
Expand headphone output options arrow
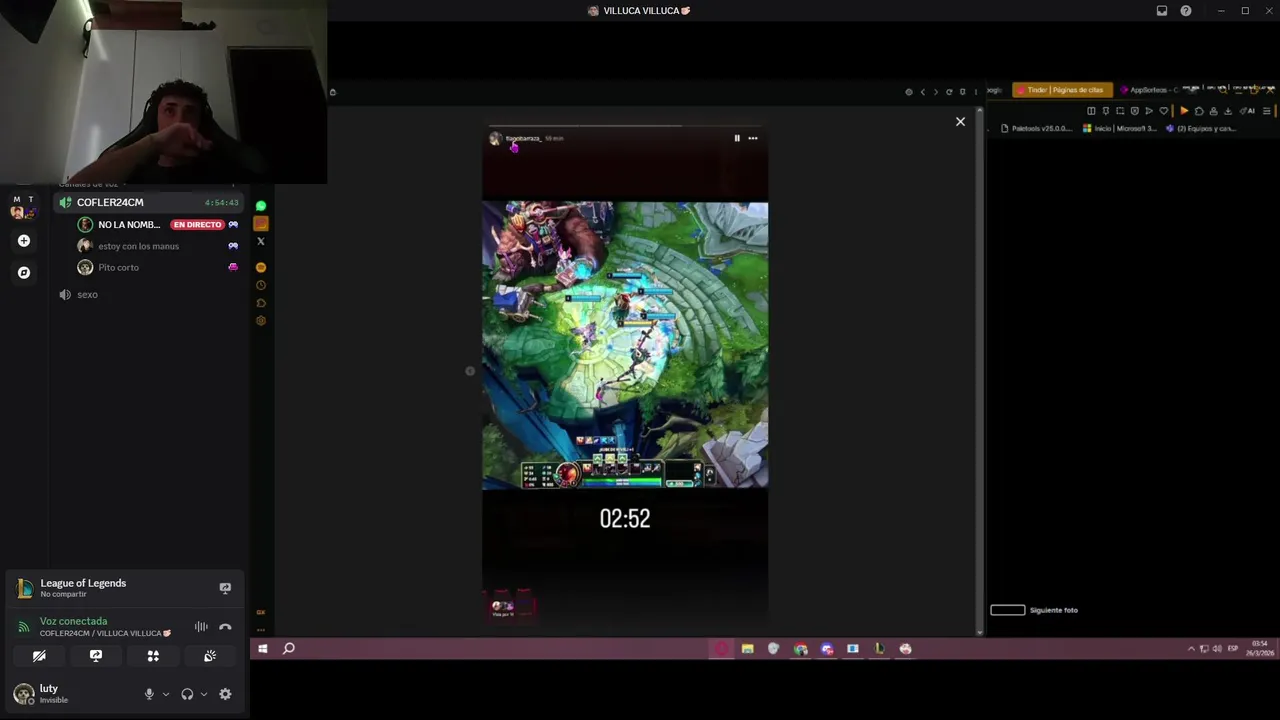(x=204, y=694)
